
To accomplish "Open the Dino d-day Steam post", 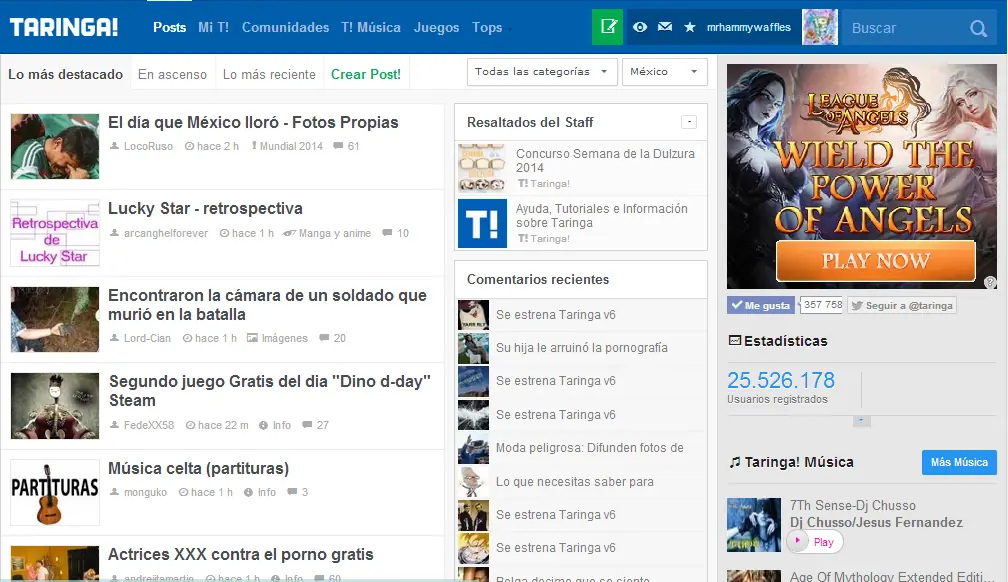I will [269, 390].
